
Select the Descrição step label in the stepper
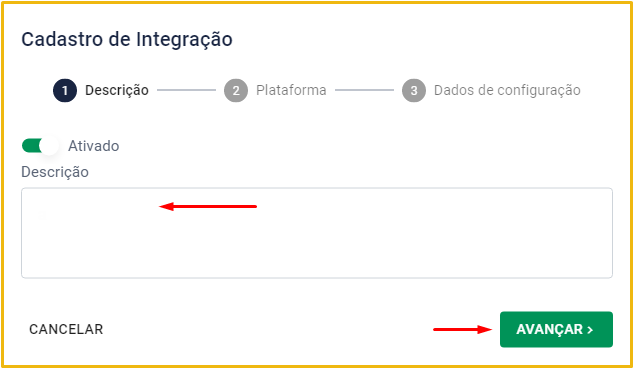pos(117,90)
